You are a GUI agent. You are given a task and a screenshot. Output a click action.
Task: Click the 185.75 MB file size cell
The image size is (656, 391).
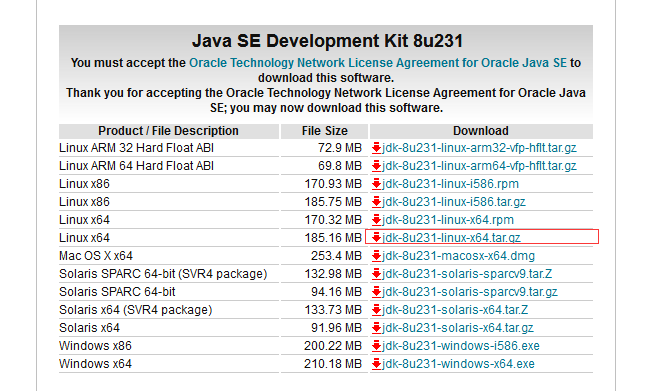coord(333,202)
